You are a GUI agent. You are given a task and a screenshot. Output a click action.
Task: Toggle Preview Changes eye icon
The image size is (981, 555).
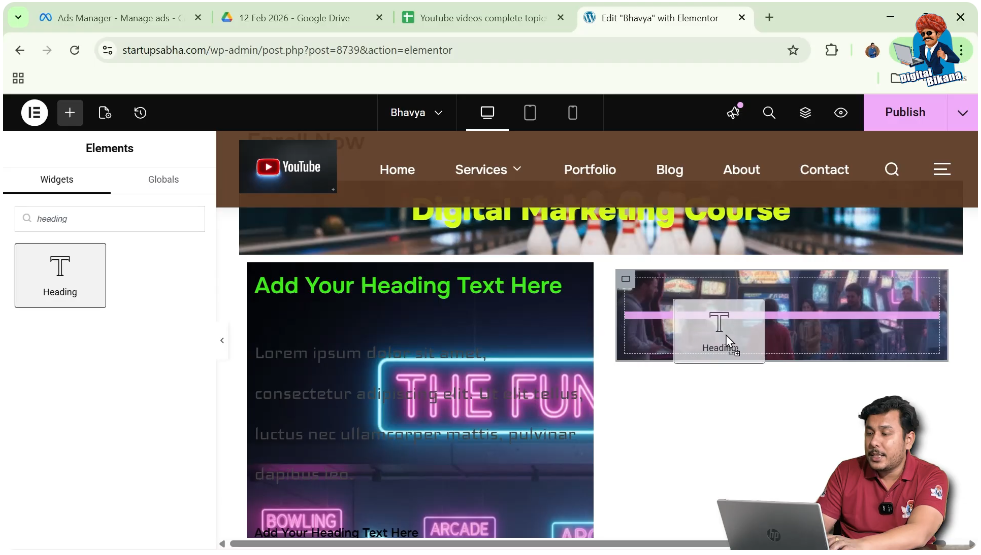pos(841,113)
